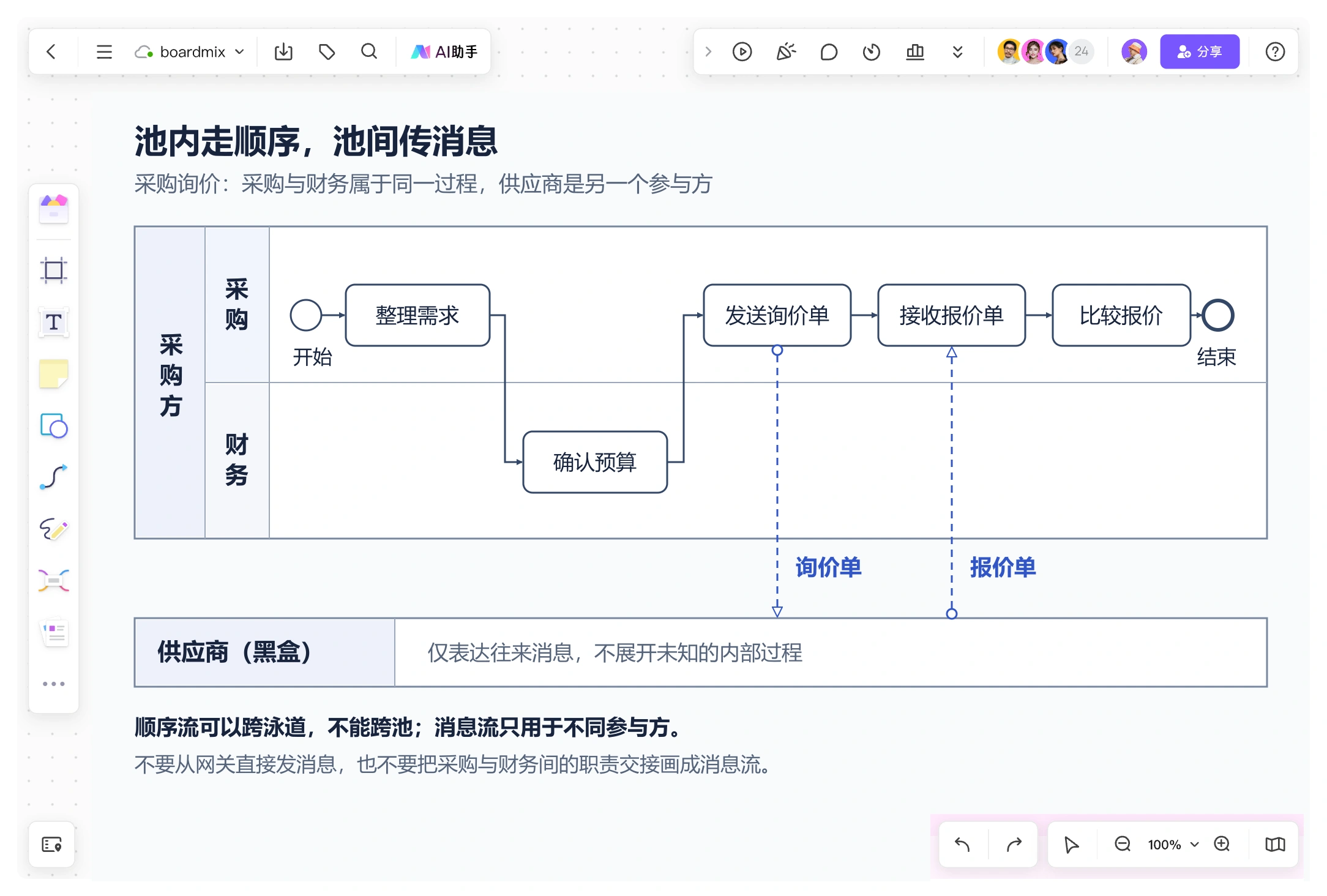The image size is (1327, 896).
Task: Open the tag label icon
Action: pos(327,52)
